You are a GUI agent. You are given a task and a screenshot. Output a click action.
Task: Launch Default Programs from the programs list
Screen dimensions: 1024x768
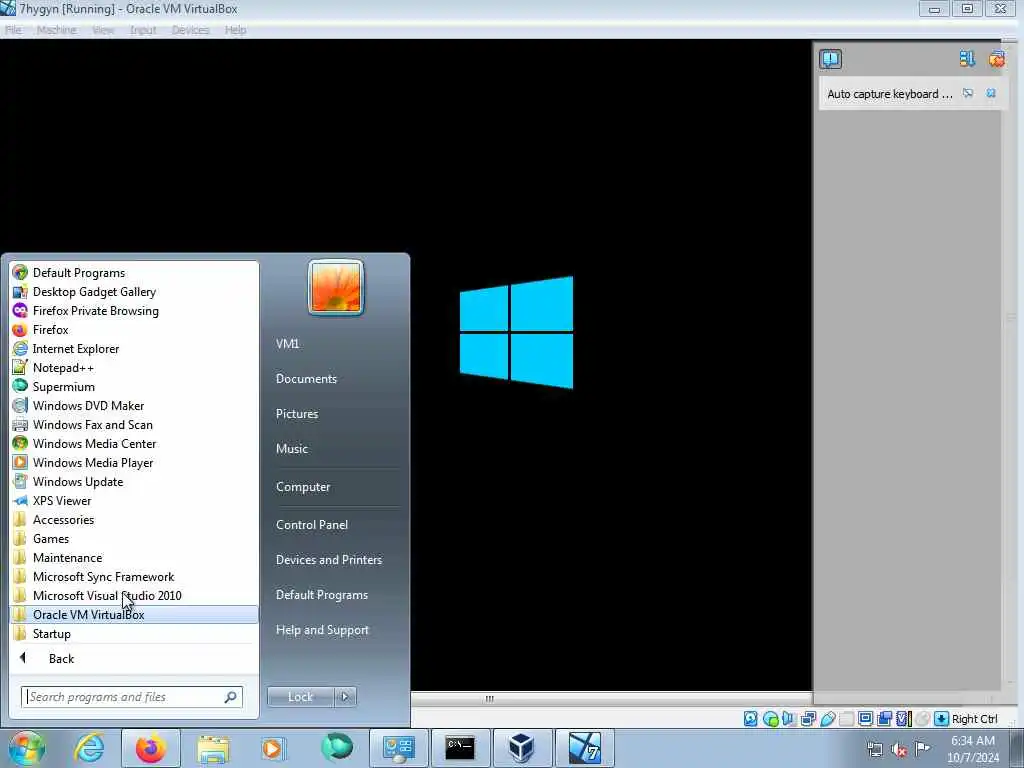134,273
